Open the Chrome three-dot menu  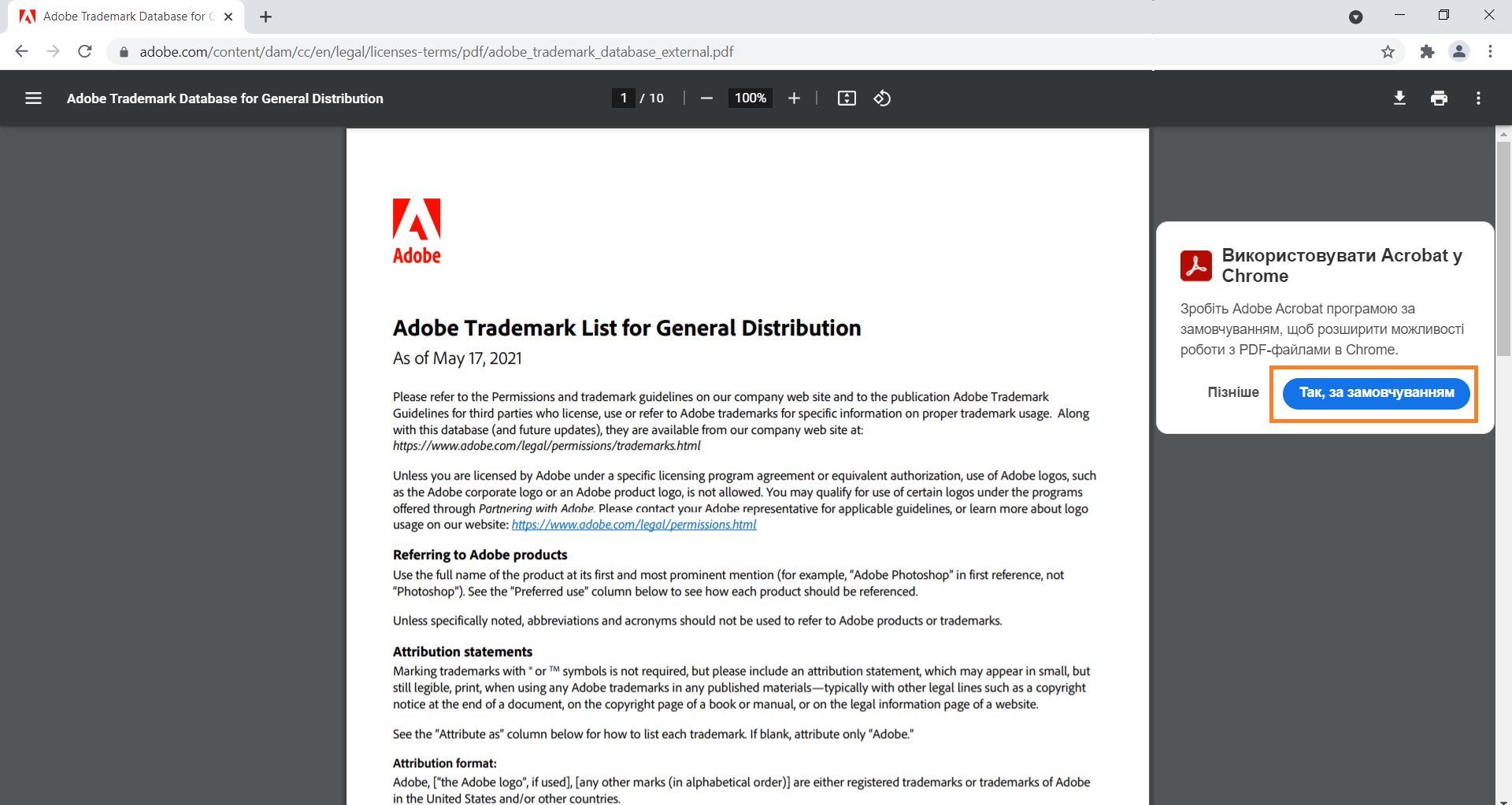click(x=1490, y=52)
